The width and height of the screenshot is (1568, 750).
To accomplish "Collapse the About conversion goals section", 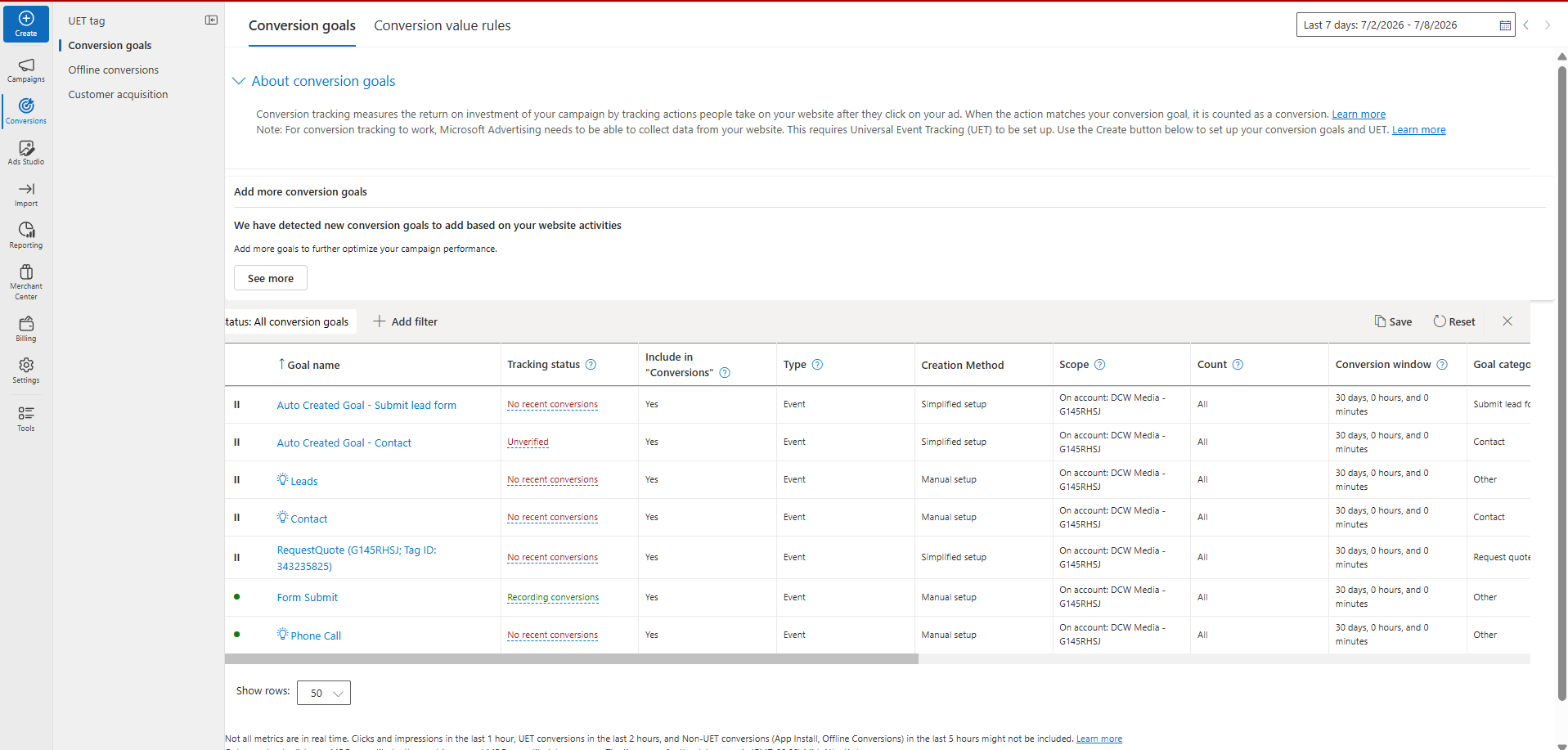I will (239, 81).
